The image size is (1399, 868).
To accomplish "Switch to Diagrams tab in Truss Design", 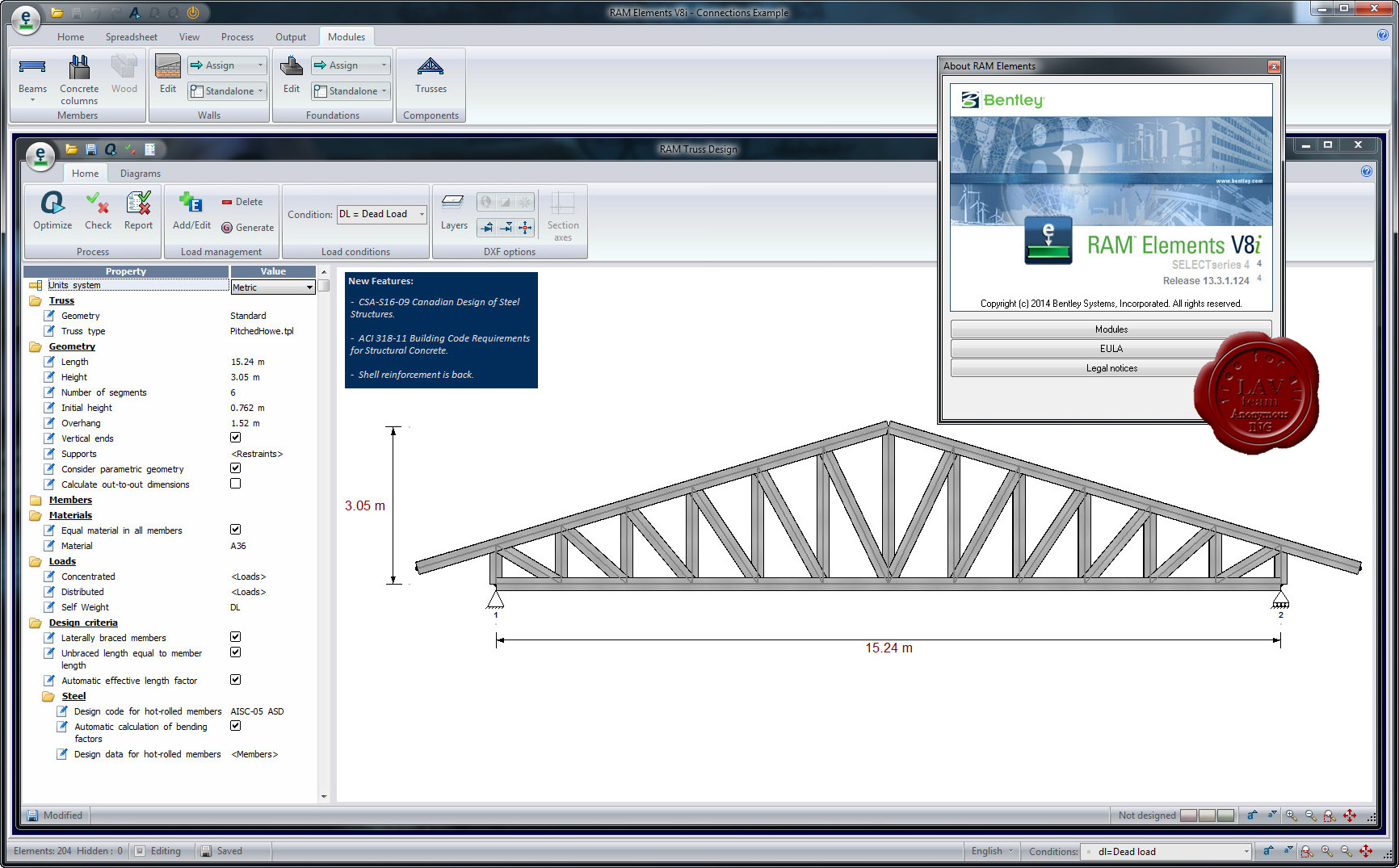I will coord(141,174).
